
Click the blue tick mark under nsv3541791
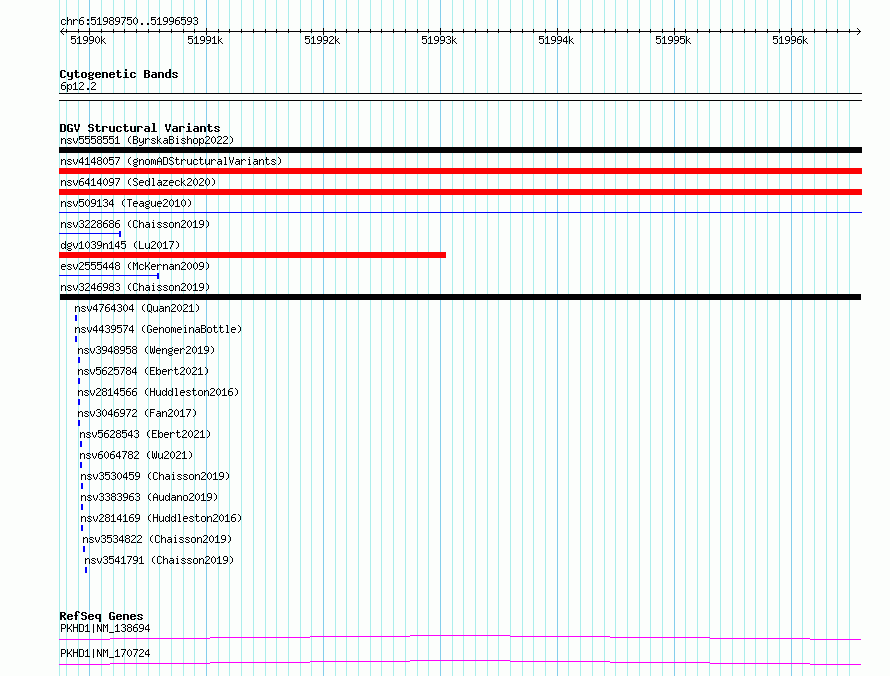click(86, 570)
